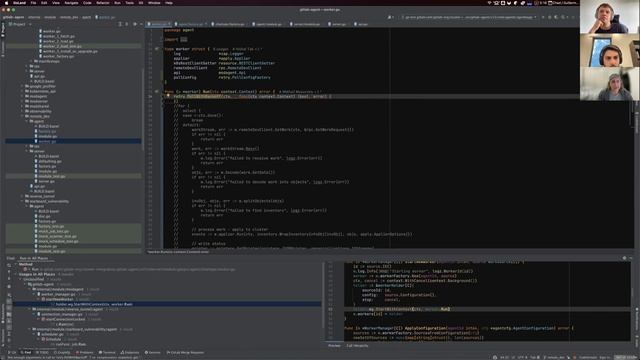Select the worker.go editor tab
Screen dimensions: 640x360
tap(159, 24)
